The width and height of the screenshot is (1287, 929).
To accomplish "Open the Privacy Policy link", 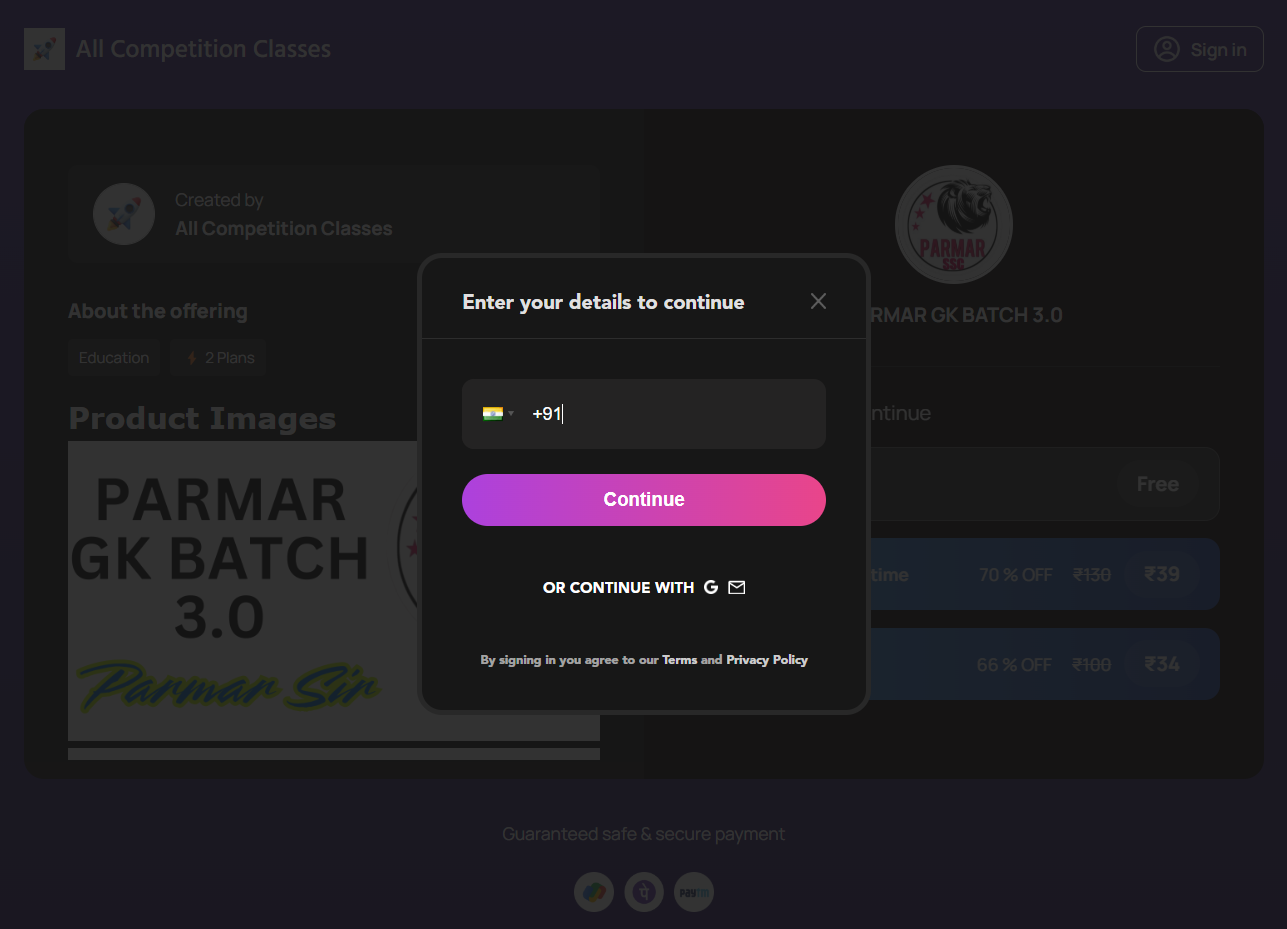I will point(766,659).
